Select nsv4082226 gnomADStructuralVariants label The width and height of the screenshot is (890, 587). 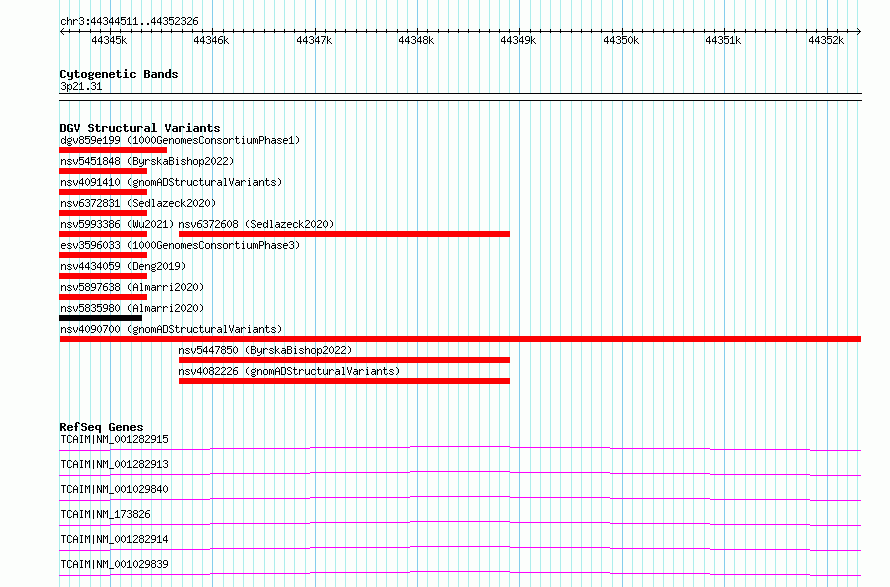point(289,371)
